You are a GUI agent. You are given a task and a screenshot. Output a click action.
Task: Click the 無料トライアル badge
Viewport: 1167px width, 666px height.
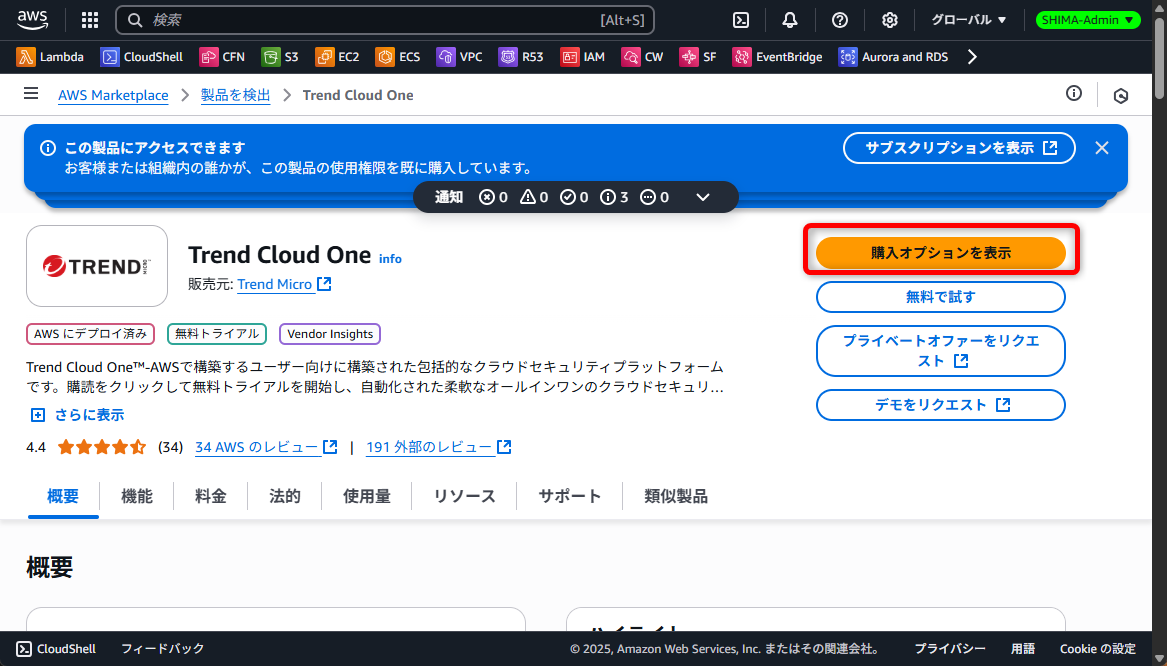217,334
